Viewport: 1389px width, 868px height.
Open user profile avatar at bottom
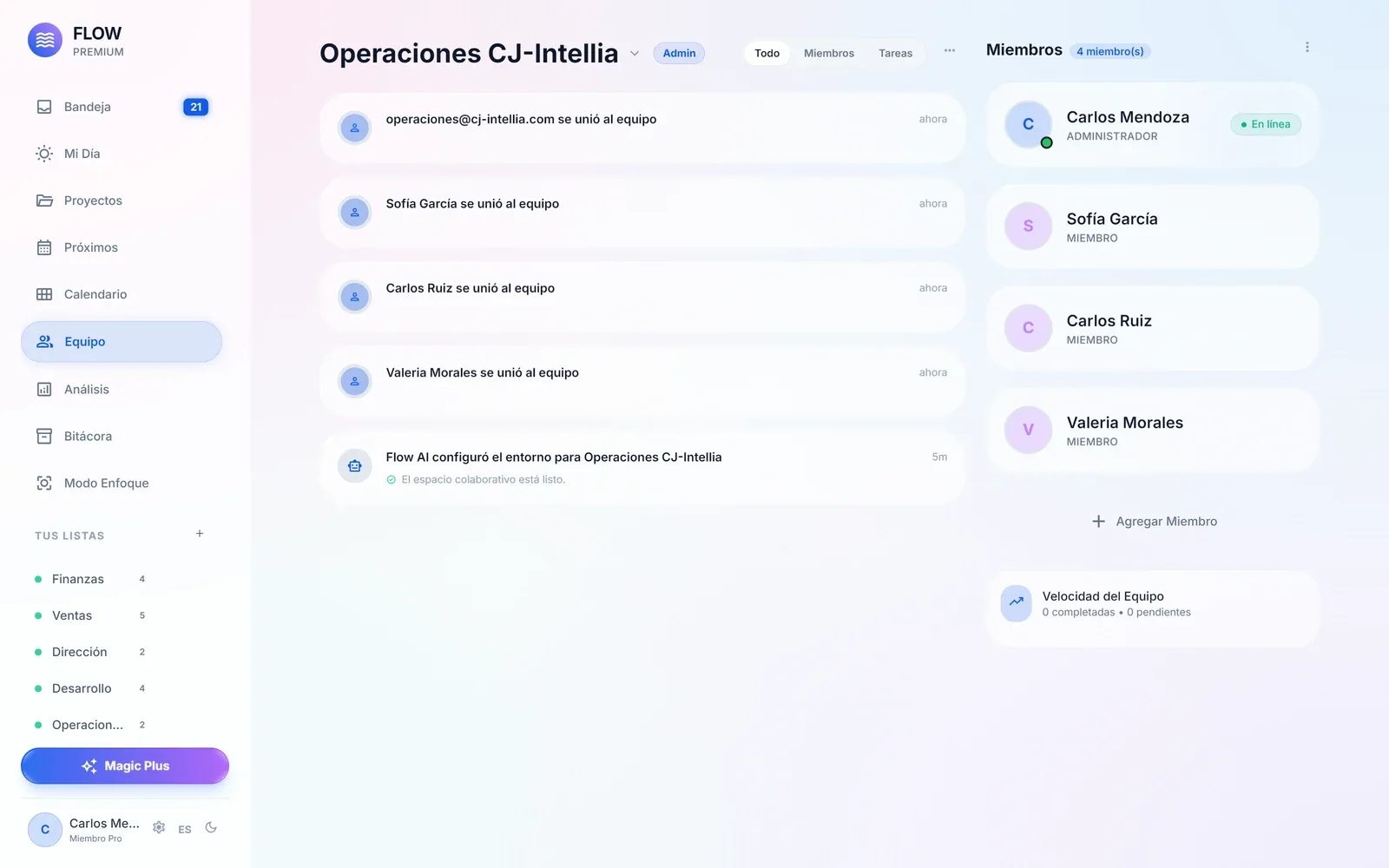coord(45,829)
